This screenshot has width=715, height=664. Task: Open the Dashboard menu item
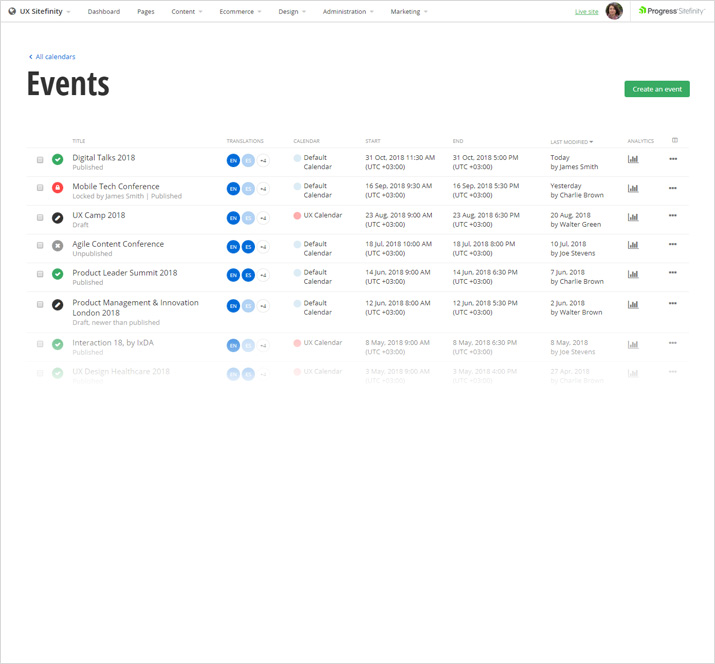point(104,11)
